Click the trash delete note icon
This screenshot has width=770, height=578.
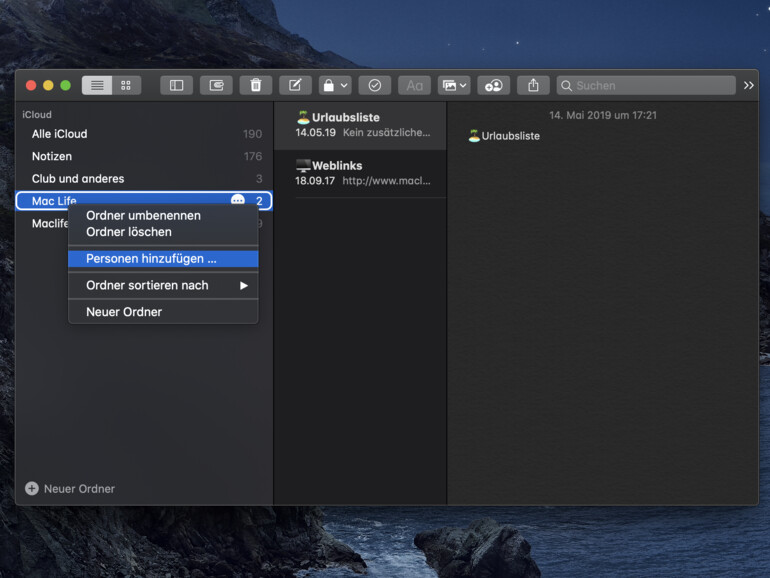tap(255, 85)
